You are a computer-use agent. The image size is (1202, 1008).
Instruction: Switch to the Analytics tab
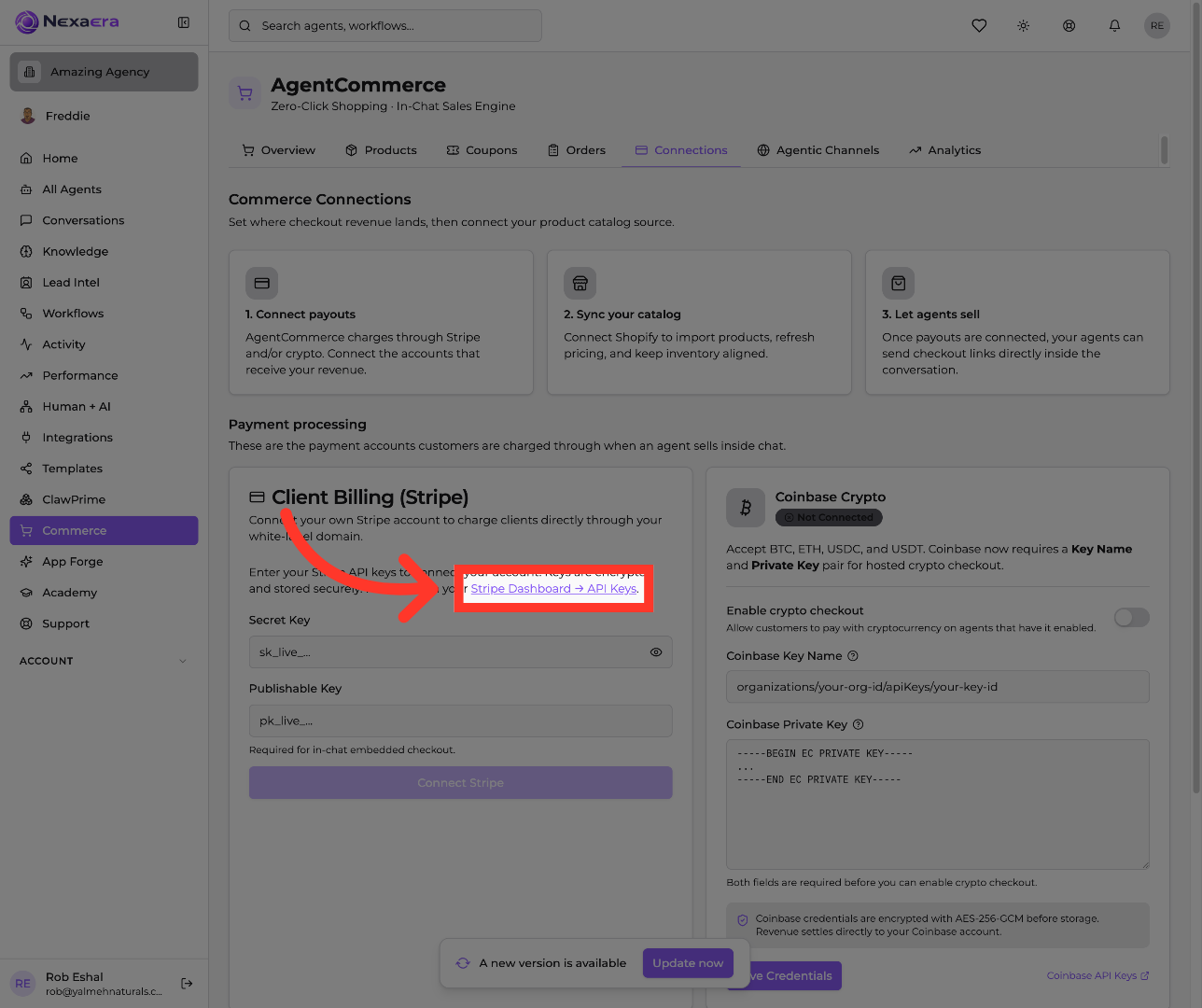[x=944, y=150]
